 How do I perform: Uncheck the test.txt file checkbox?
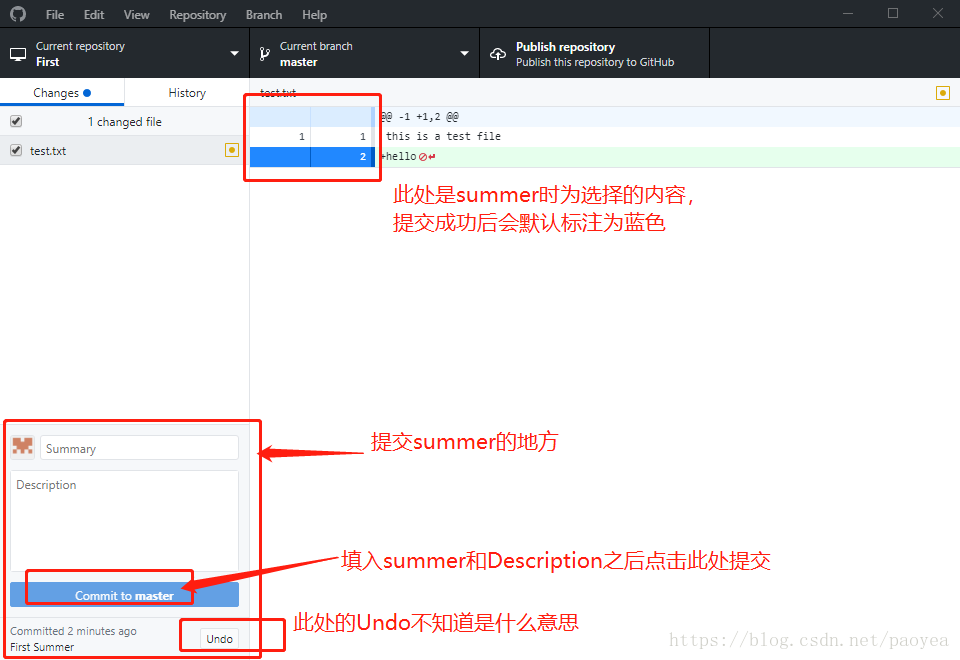(x=16, y=150)
